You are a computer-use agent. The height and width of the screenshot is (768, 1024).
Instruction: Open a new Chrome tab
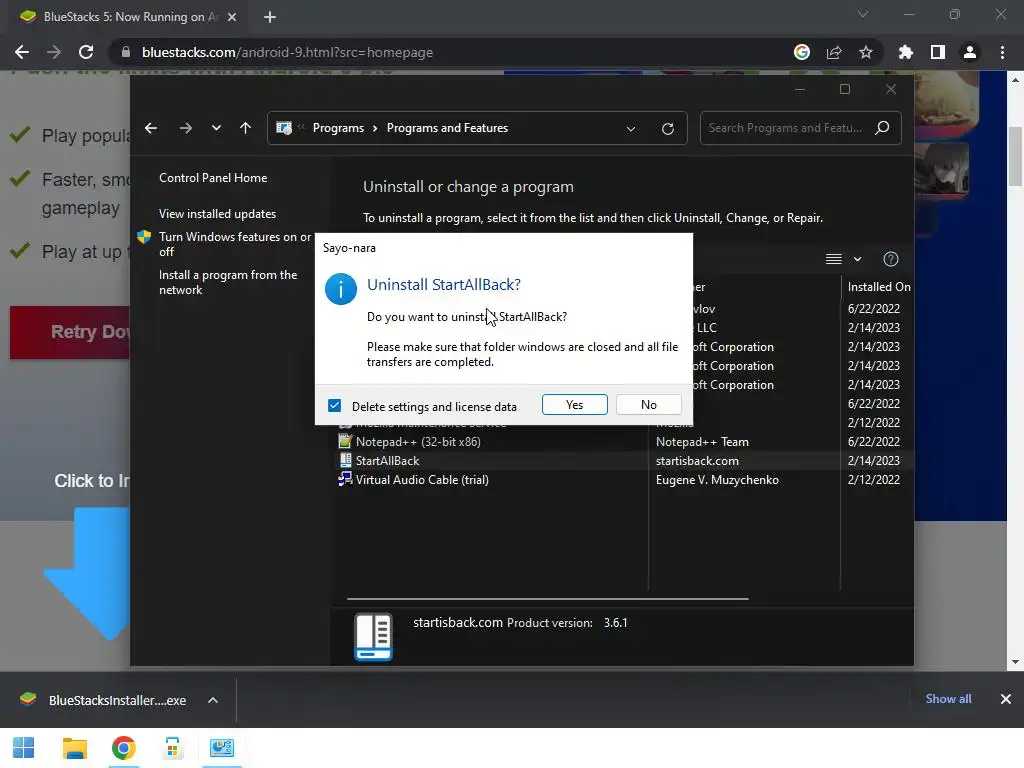tap(270, 17)
